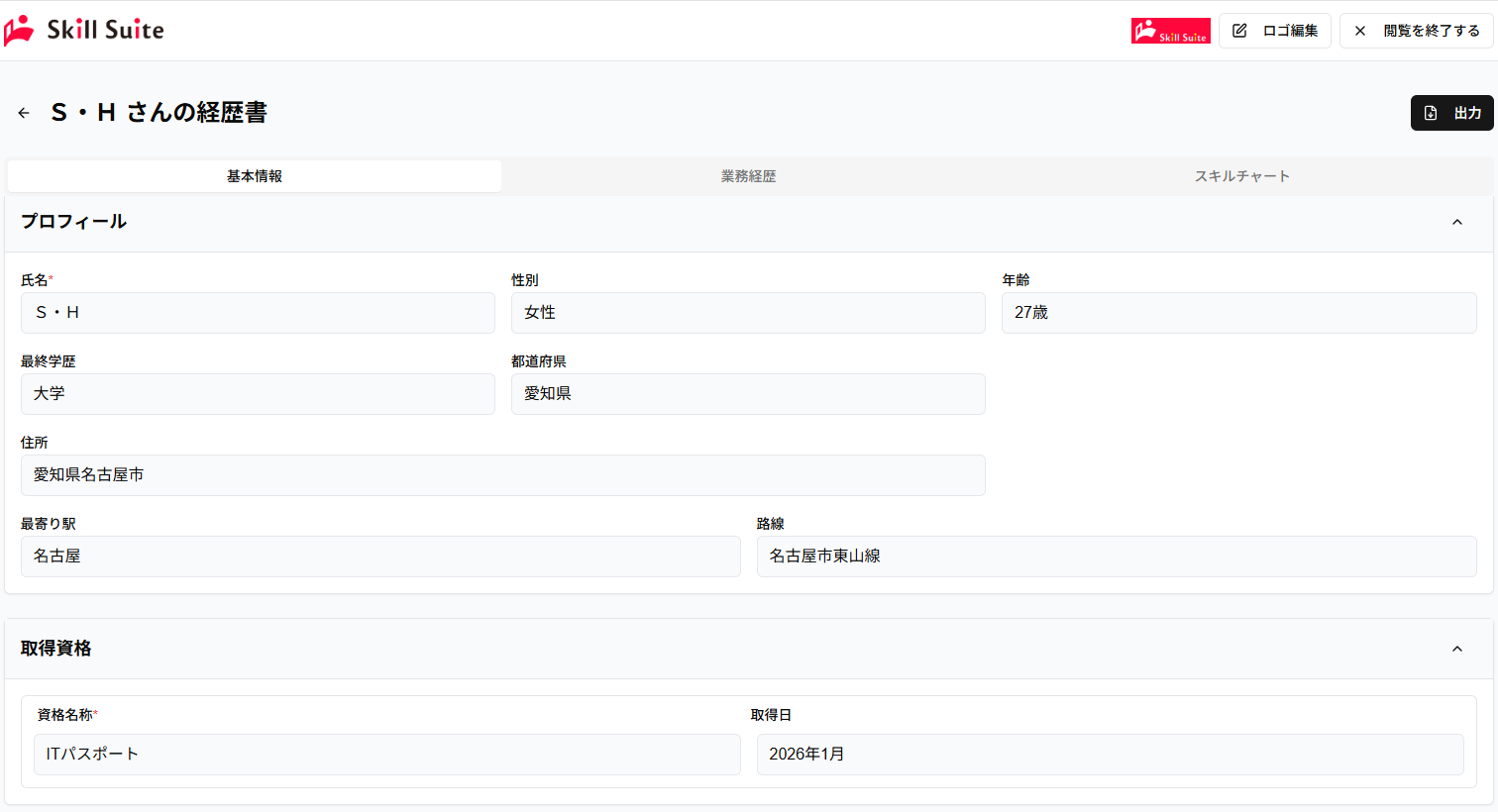Click the 出力 export button
1498x812 pixels.
1452,113
